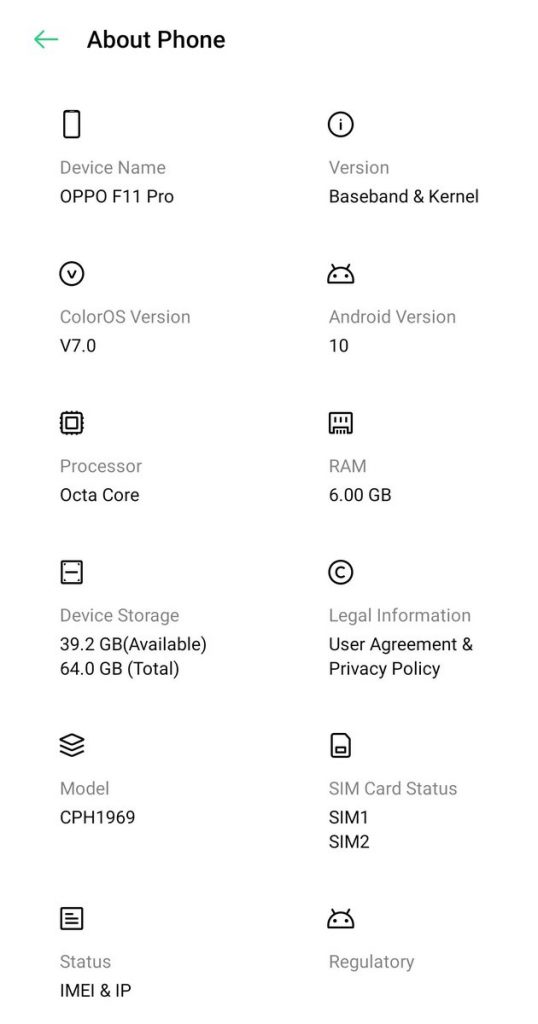Tap the RAM memory icon

pyautogui.click(x=340, y=423)
